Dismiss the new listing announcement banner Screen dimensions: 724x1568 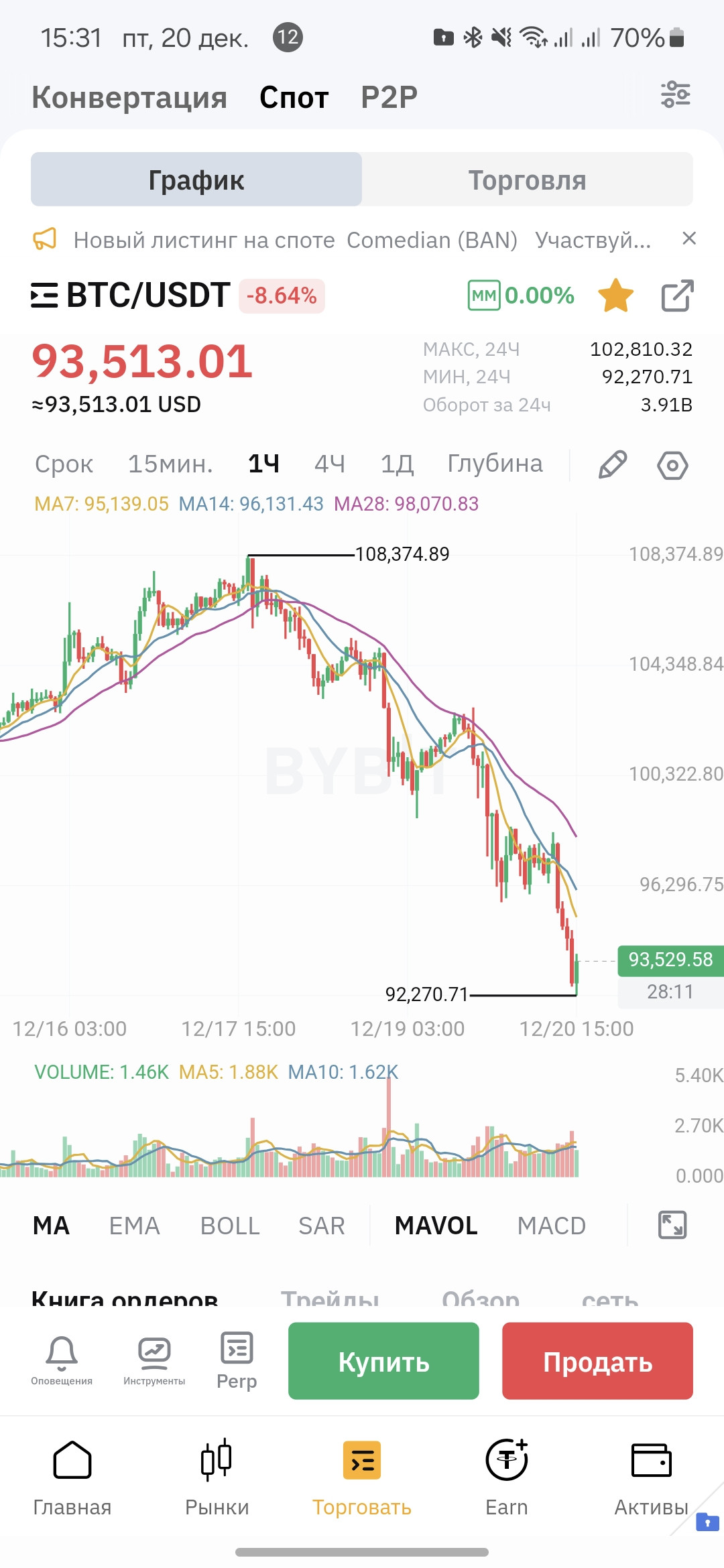tap(689, 239)
